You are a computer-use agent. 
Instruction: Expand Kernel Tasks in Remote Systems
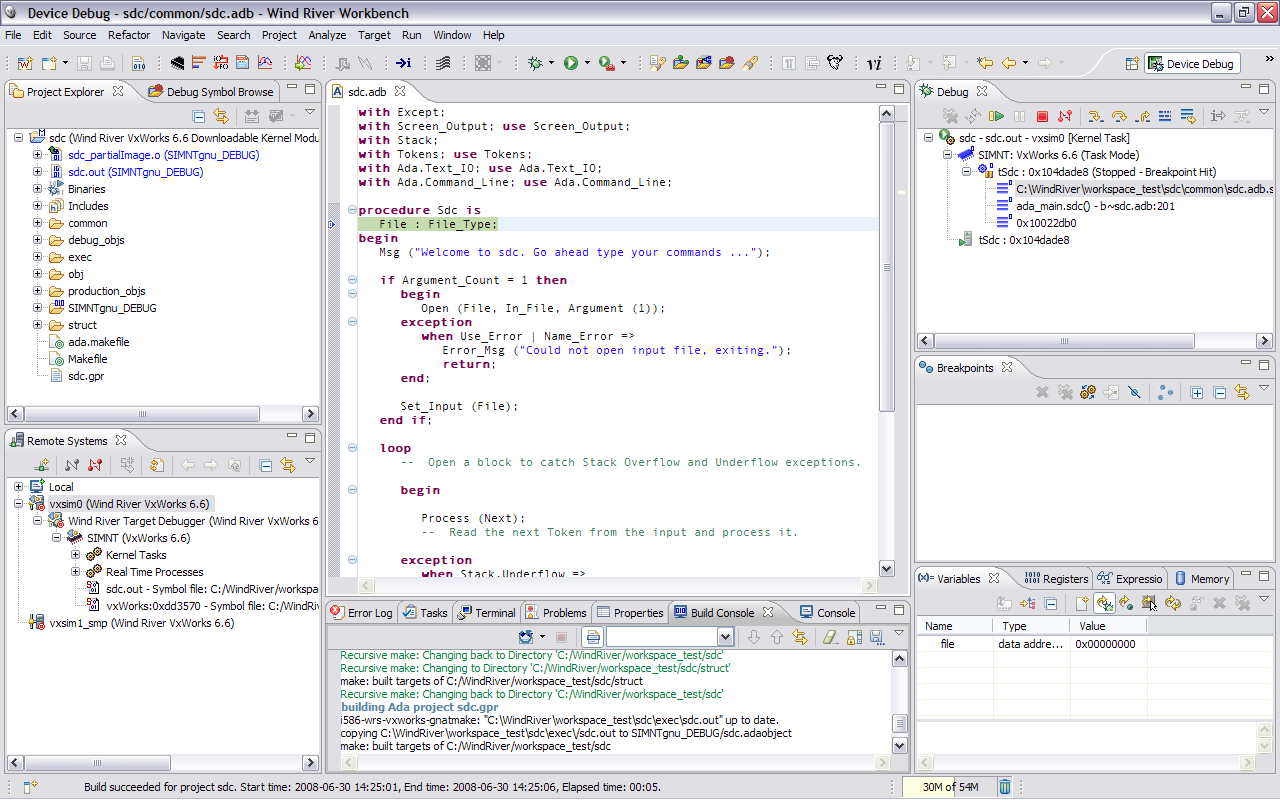tap(76, 555)
